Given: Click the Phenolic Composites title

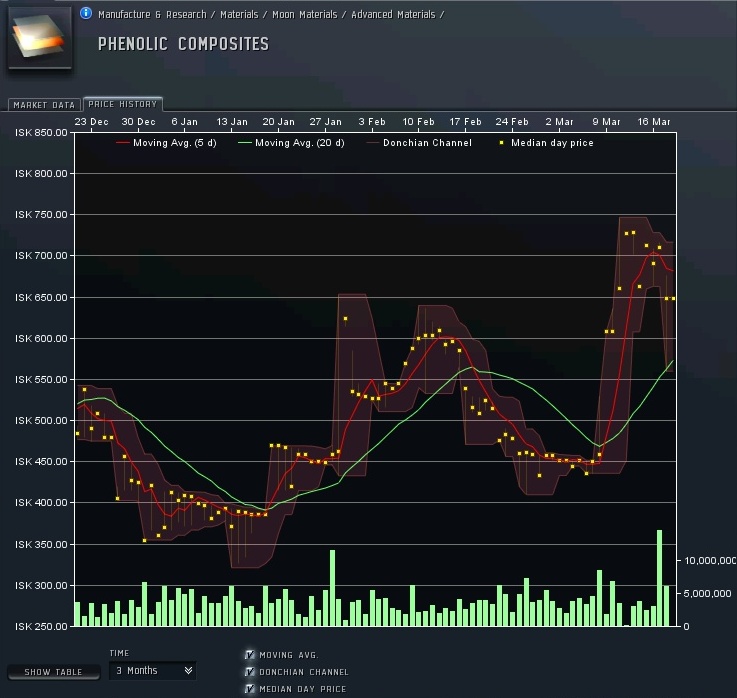Looking at the screenshot, I should pos(183,44).
